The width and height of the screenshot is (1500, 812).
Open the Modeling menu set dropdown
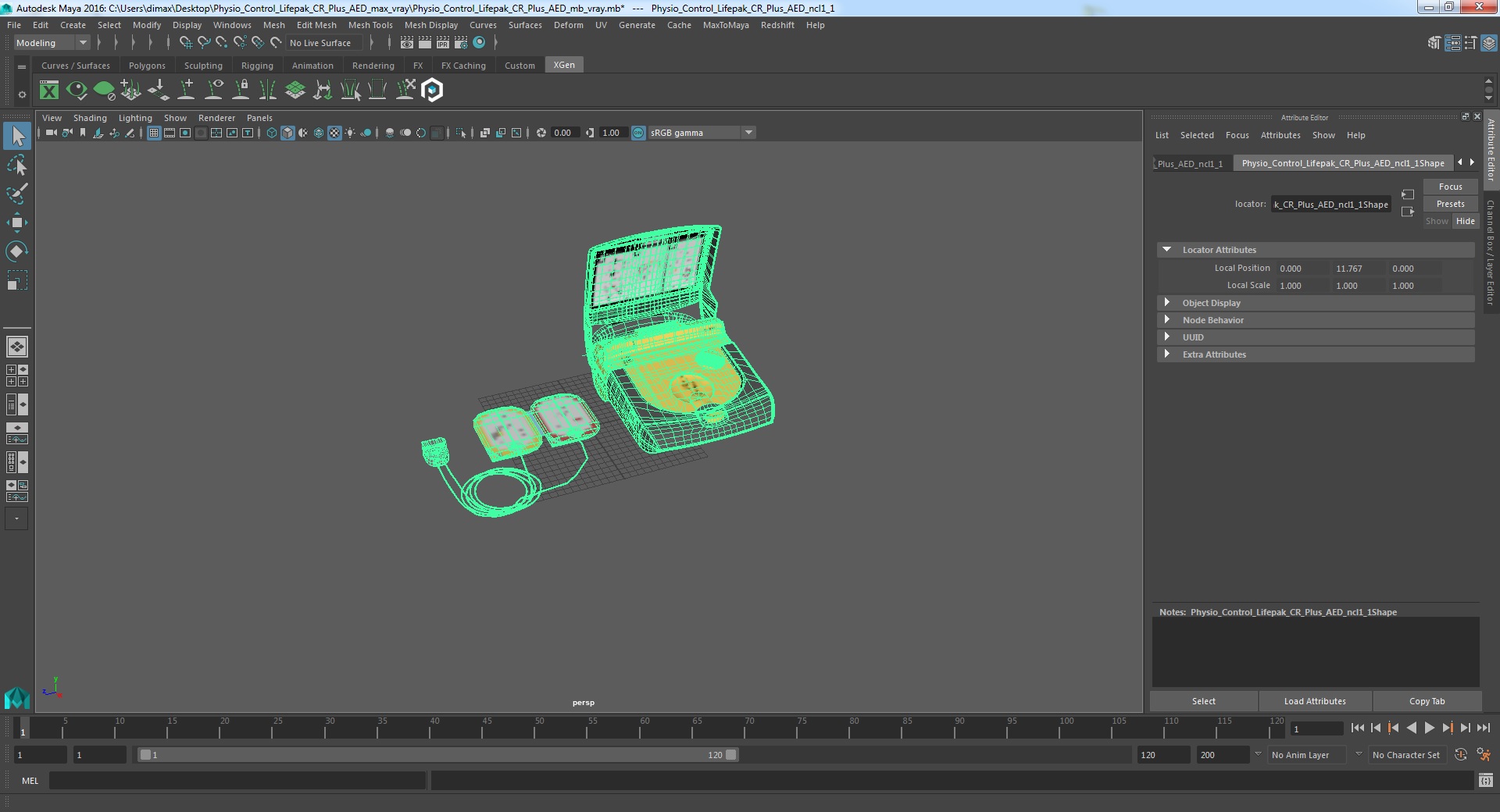click(x=52, y=43)
